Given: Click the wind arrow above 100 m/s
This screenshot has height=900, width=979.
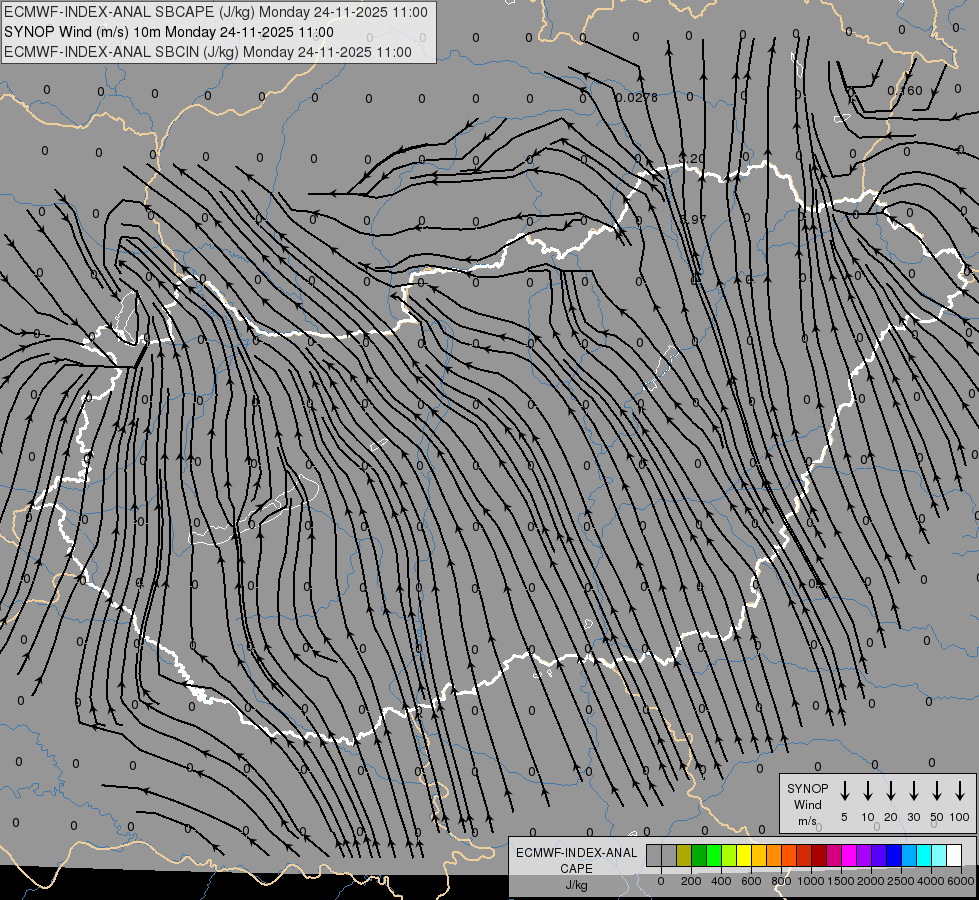Looking at the screenshot, I should point(960,791).
